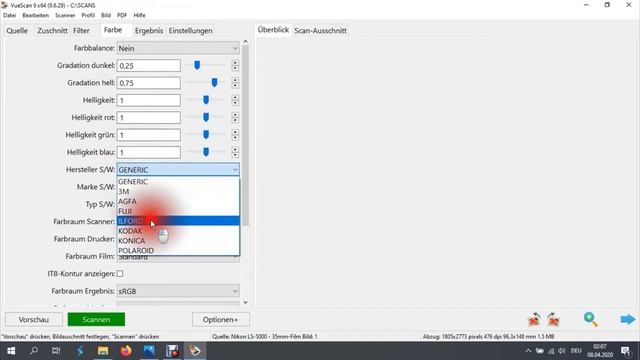Launch Firefox from the taskbar
Screen dimensions: 640x360
[x=126, y=351]
